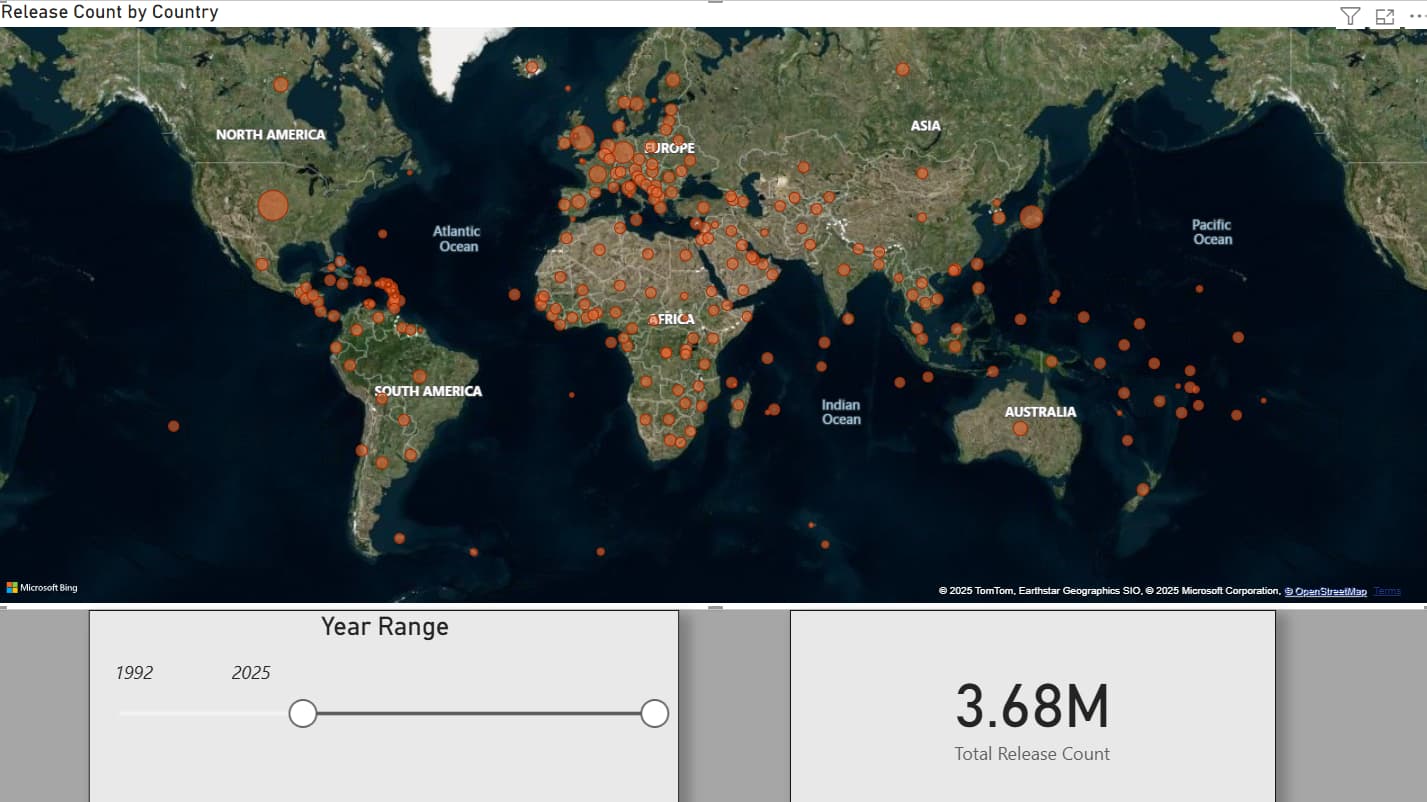Open the map Terms link

click(x=1387, y=592)
